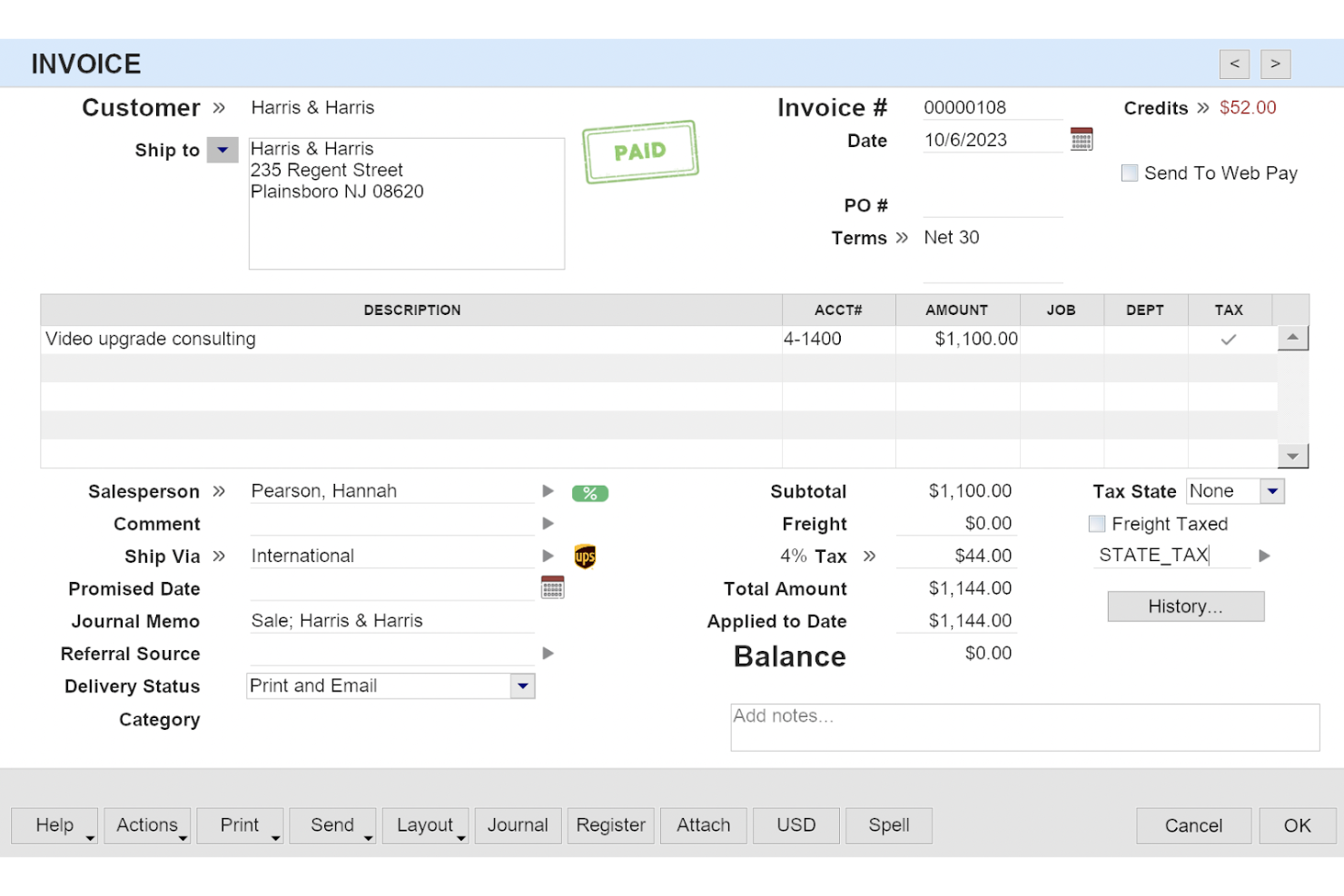1344x896 pixels.
Task: Open the calendar picker beside the Date field
Action: tap(1081, 138)
